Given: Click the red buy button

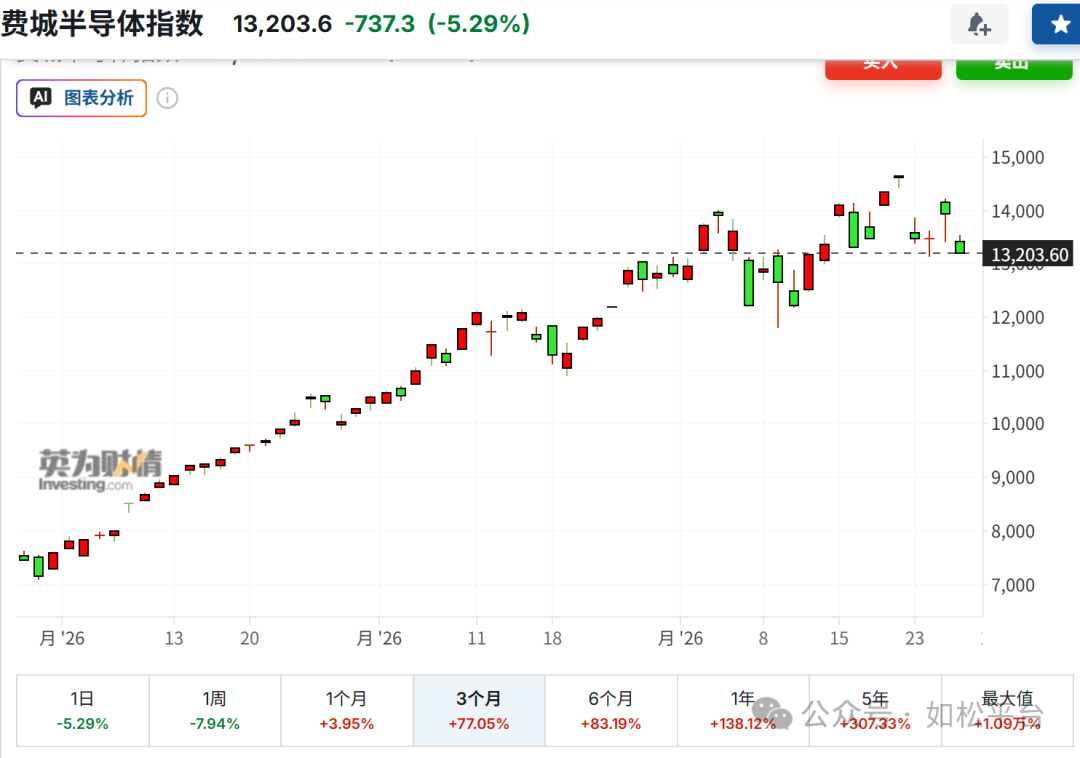Looking at the screenshot, I should 883,68.
